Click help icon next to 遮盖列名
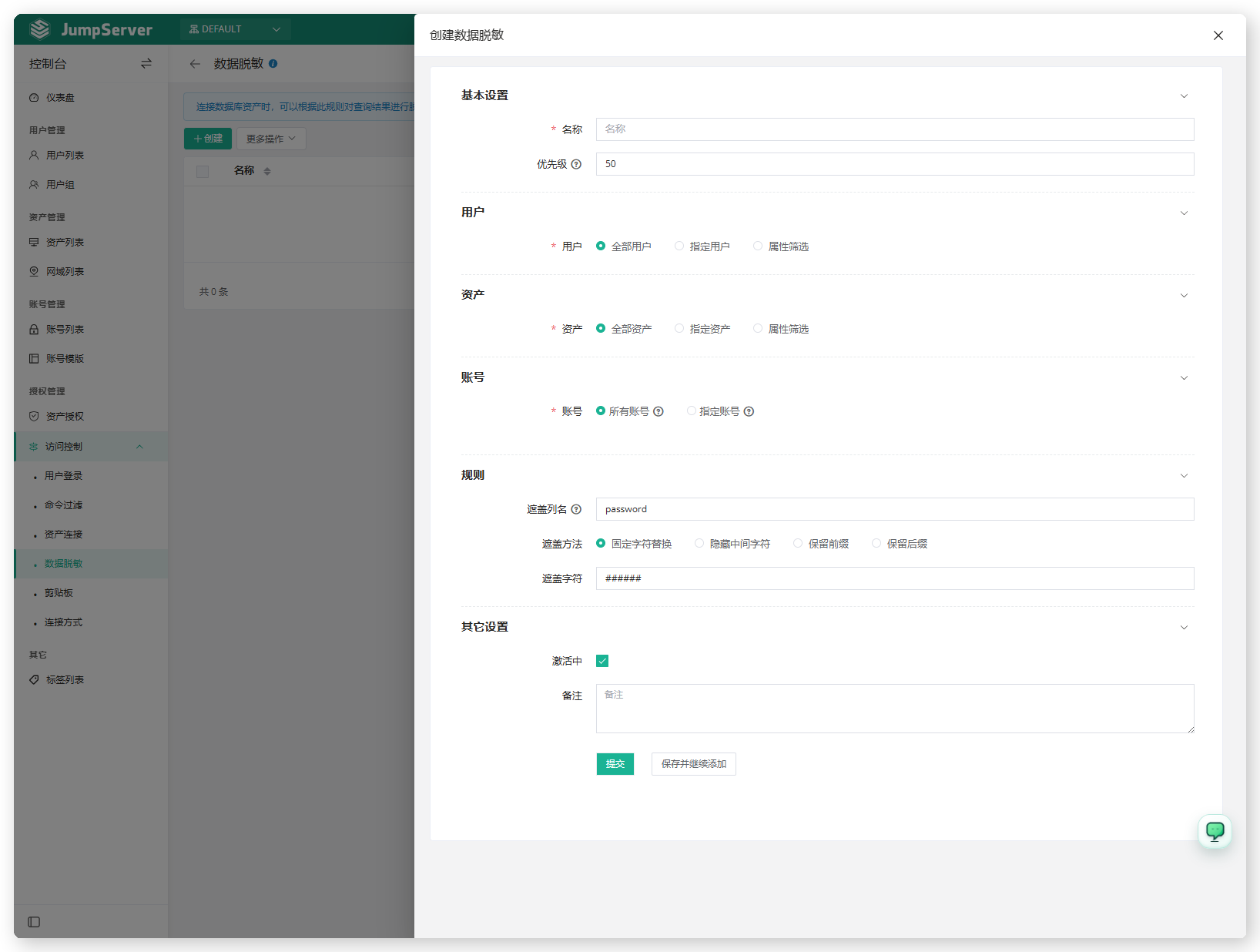The height and width of the screenshot is (952, 1260). 576,509
